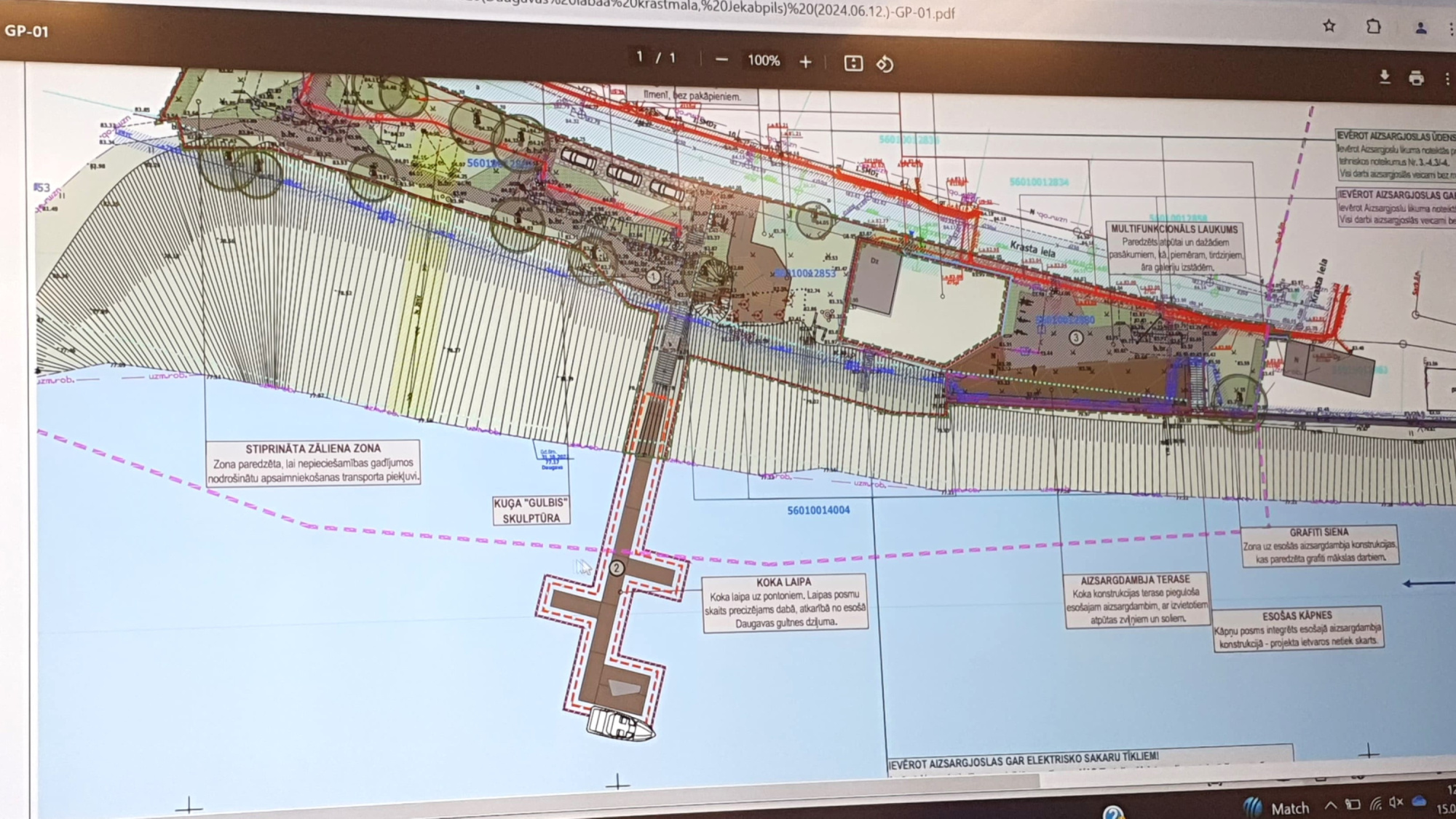Rotate the PDF counterclockwise
Screen dimensions: 1456x819
885,64
